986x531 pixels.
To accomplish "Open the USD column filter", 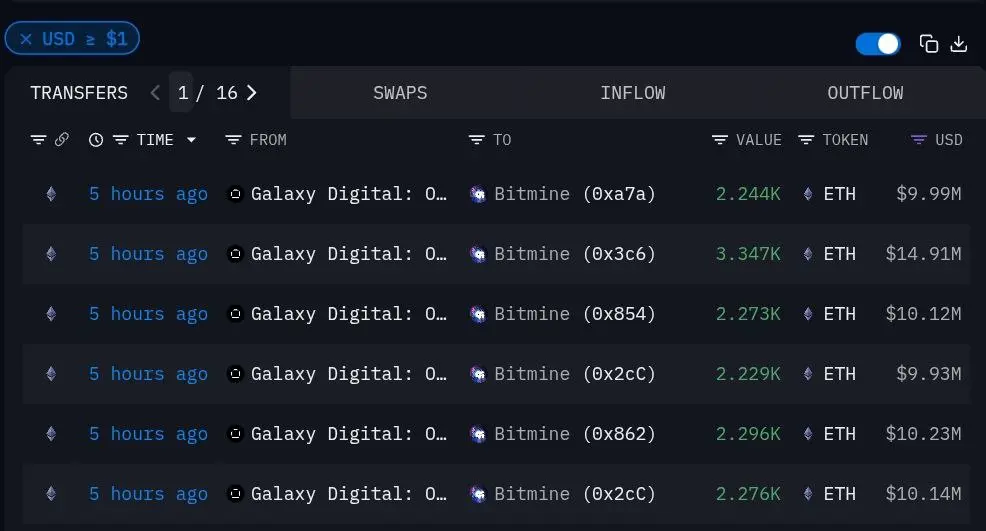I will [x=919, y=140].
